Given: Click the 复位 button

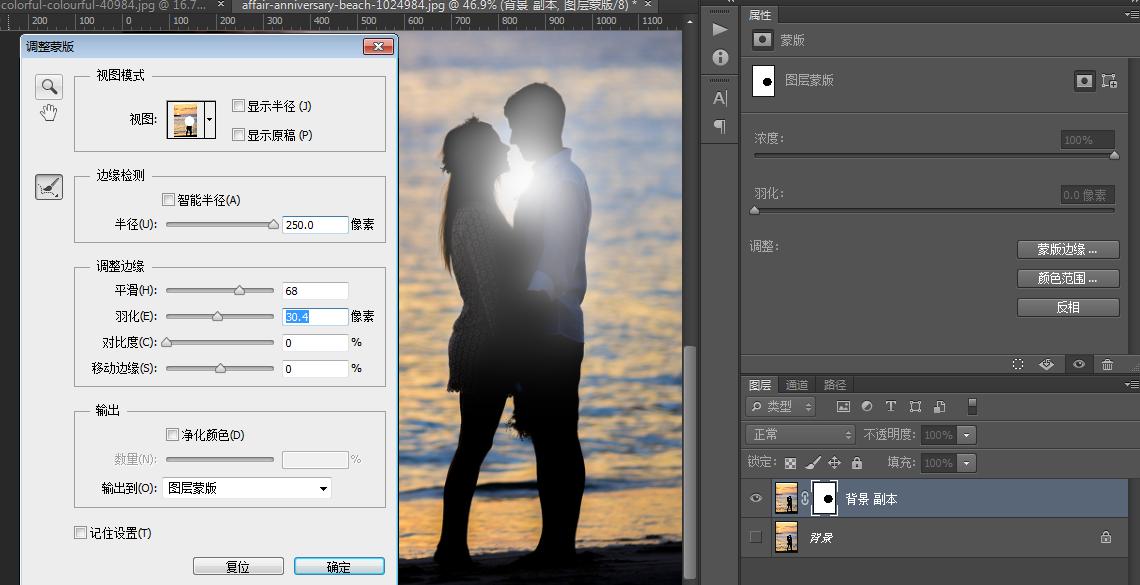Looking at the screenshot, I should click(238, 567).
